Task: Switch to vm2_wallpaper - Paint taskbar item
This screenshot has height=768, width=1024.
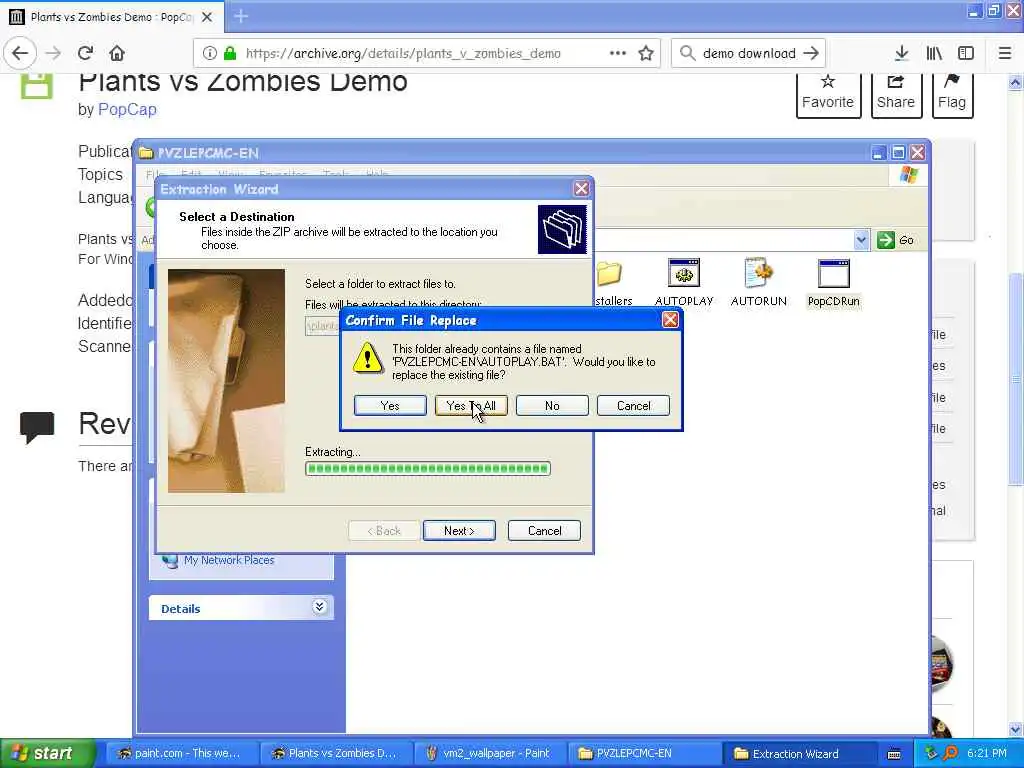Action: click(x=488, y=754)
